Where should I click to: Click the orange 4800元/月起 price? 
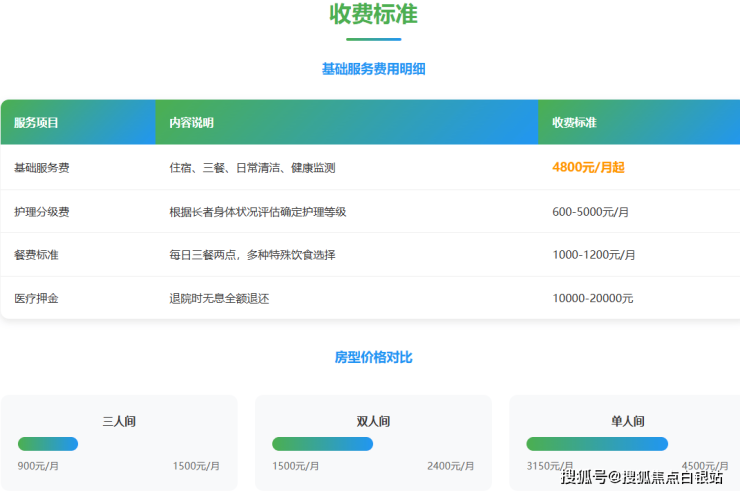pyautogui.click(x=588, y=168)
